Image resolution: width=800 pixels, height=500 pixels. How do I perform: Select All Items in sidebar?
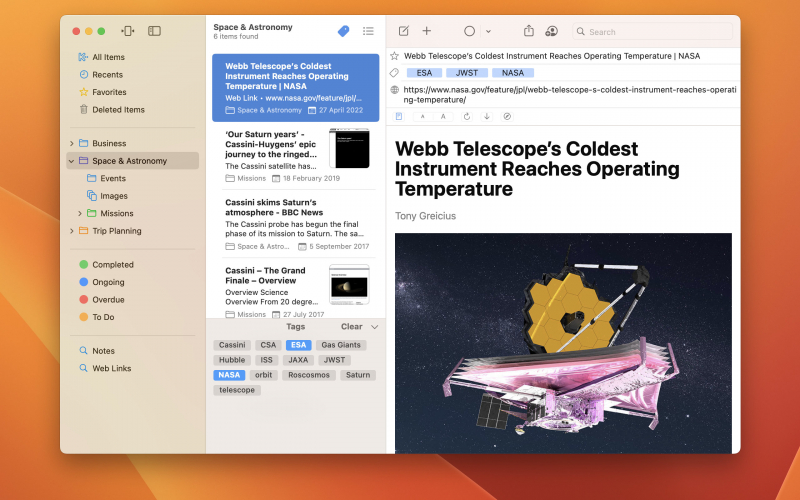[x=109, y=57]
